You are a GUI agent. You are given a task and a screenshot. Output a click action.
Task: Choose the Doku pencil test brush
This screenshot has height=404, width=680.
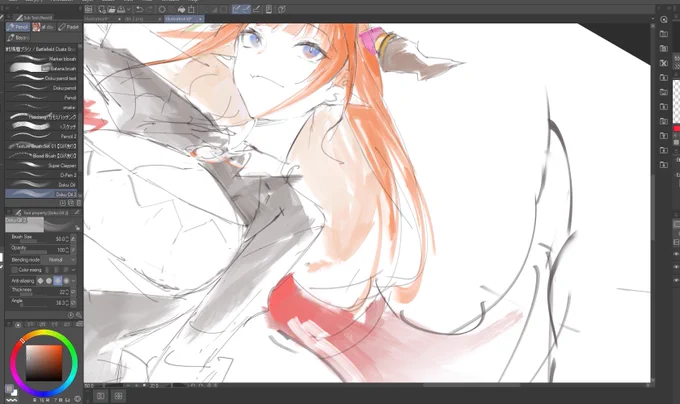pyautogui.click(x=42, y=78)
